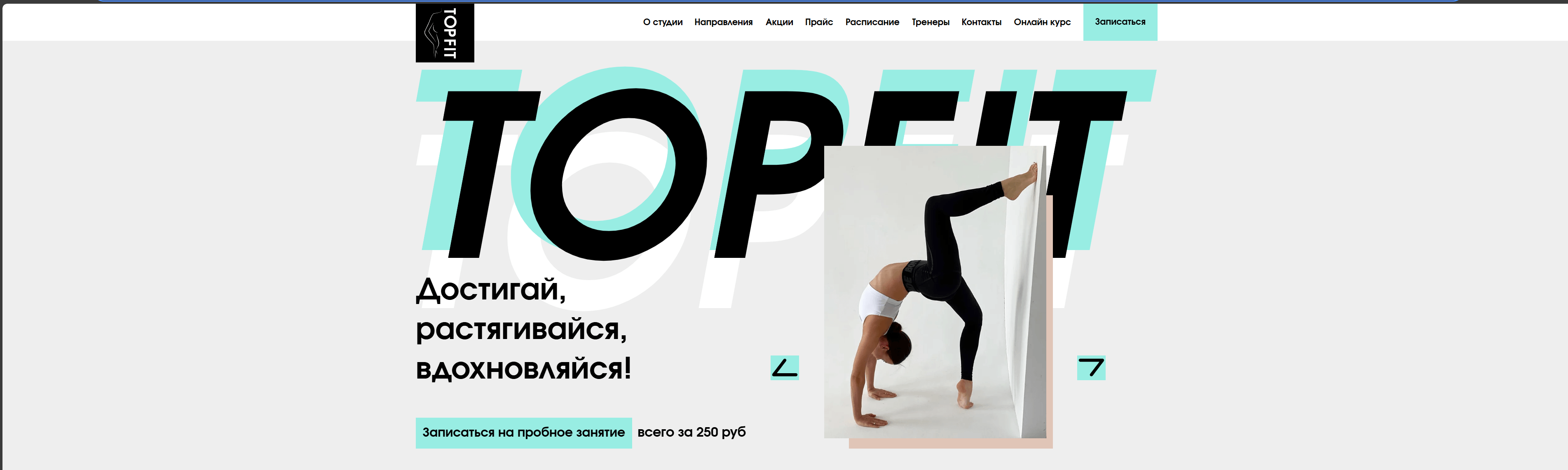Navigate to Контакты
The width and height of the screenshot is (1568, 470).
tap(981, 22)
